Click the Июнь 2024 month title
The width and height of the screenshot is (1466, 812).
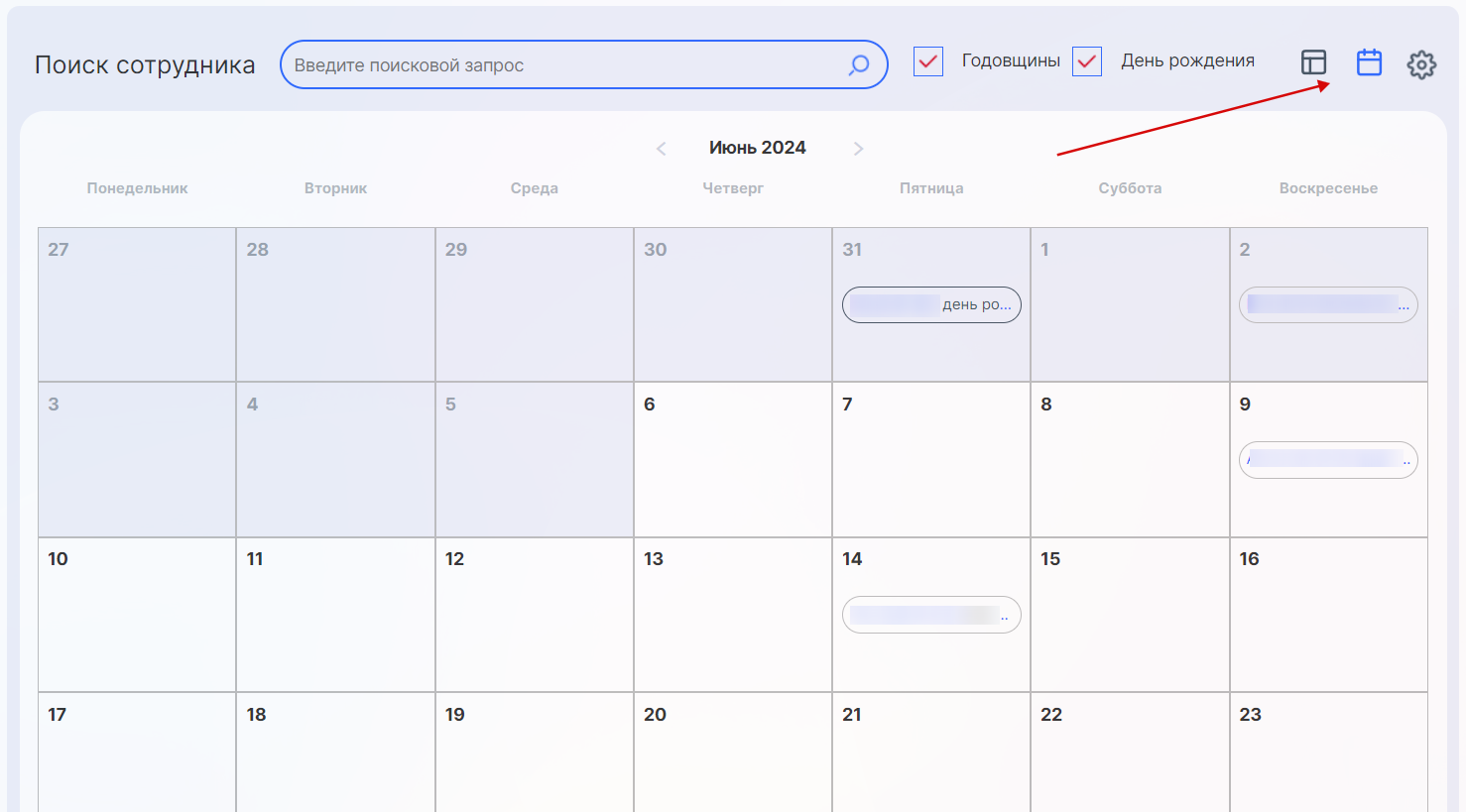[x=757, y=148]
